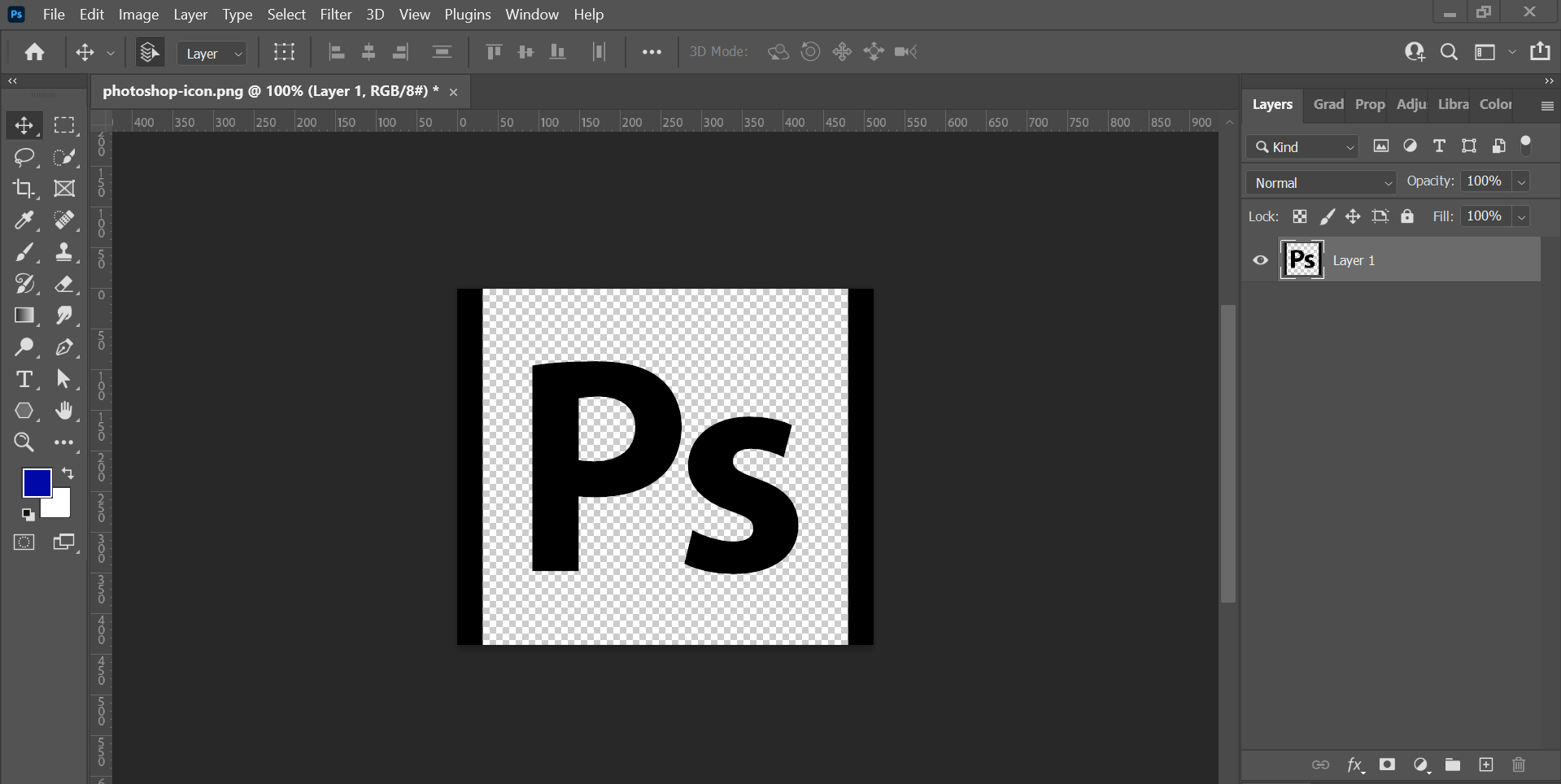Click the Home button
The height and width of the screenshot is (784, 1561).
click(x=34, y=52)
